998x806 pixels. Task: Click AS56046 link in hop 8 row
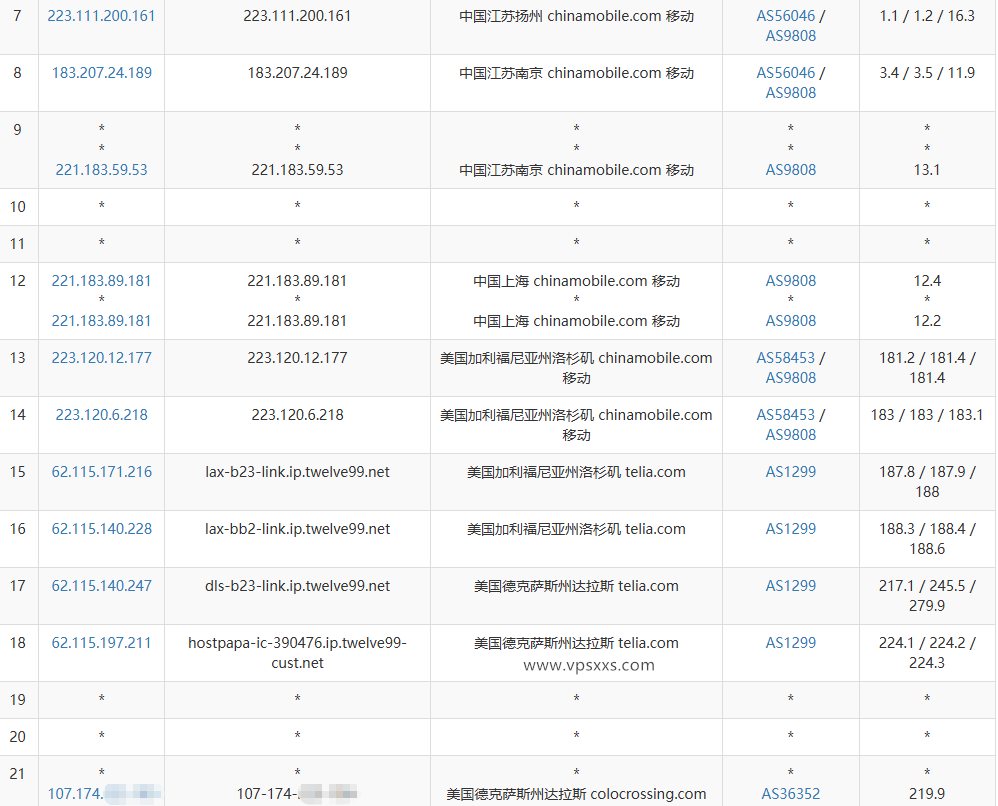click(785, 73)
